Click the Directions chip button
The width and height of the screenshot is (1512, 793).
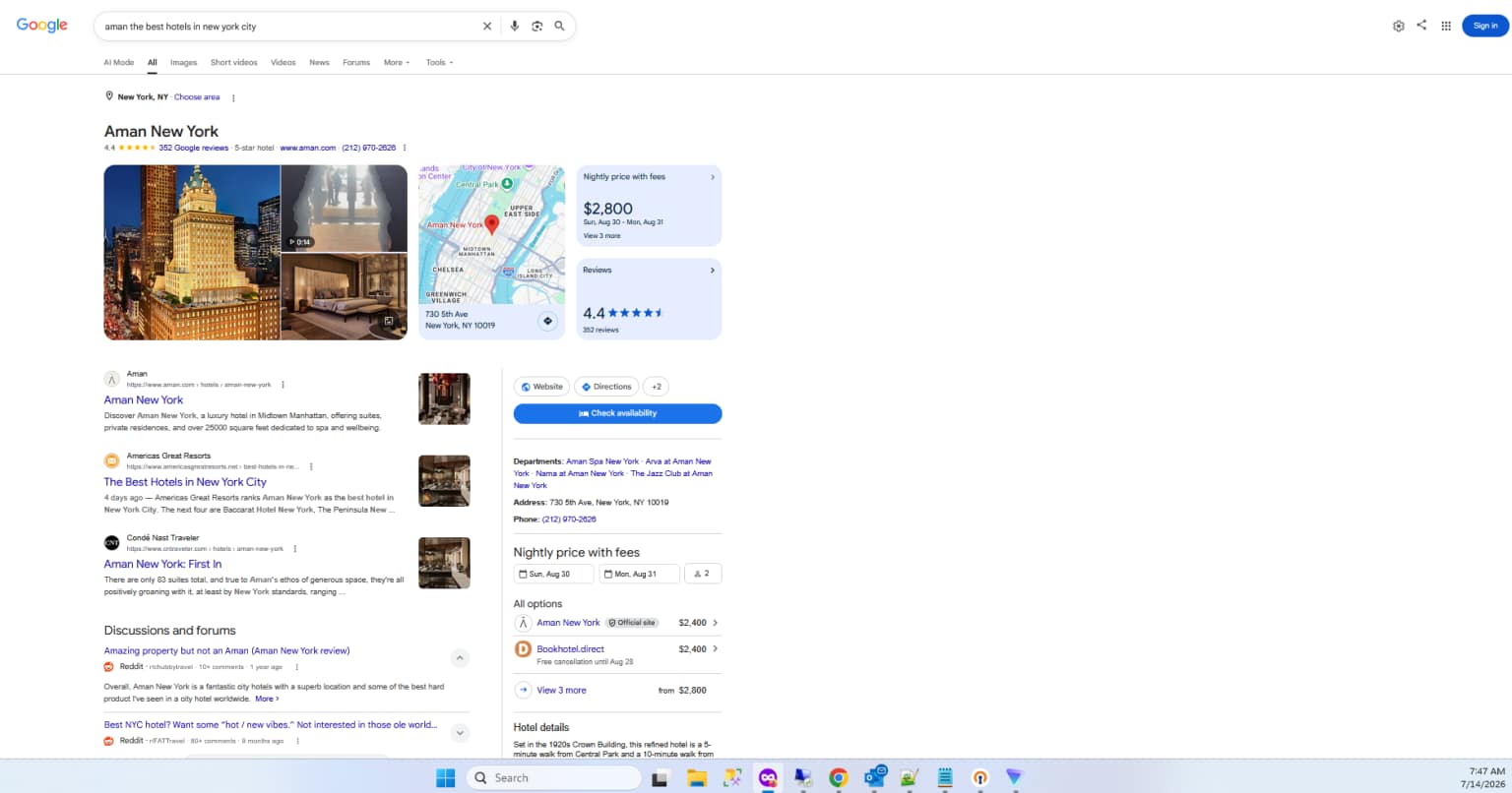(606, 387)
